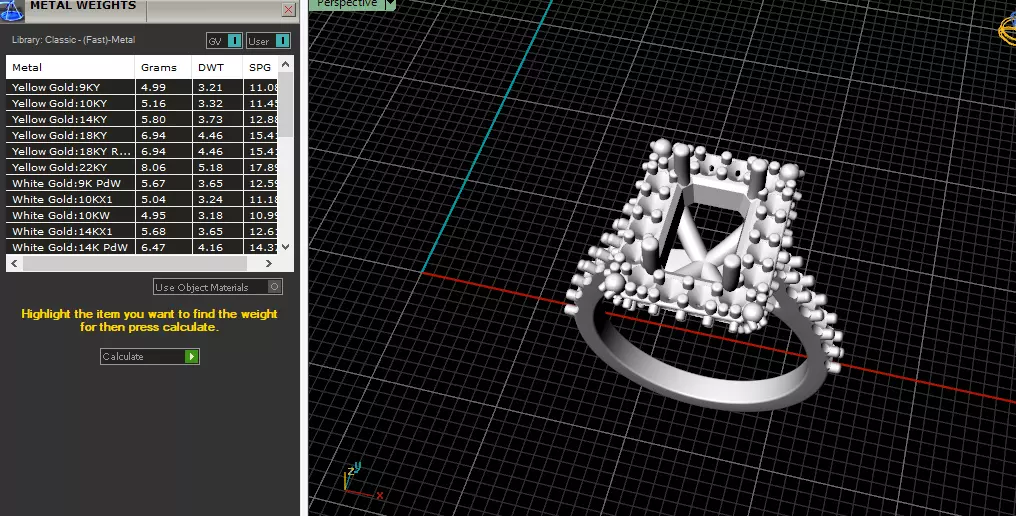
Task: Click the Calculate button
Action: point(150,357)
